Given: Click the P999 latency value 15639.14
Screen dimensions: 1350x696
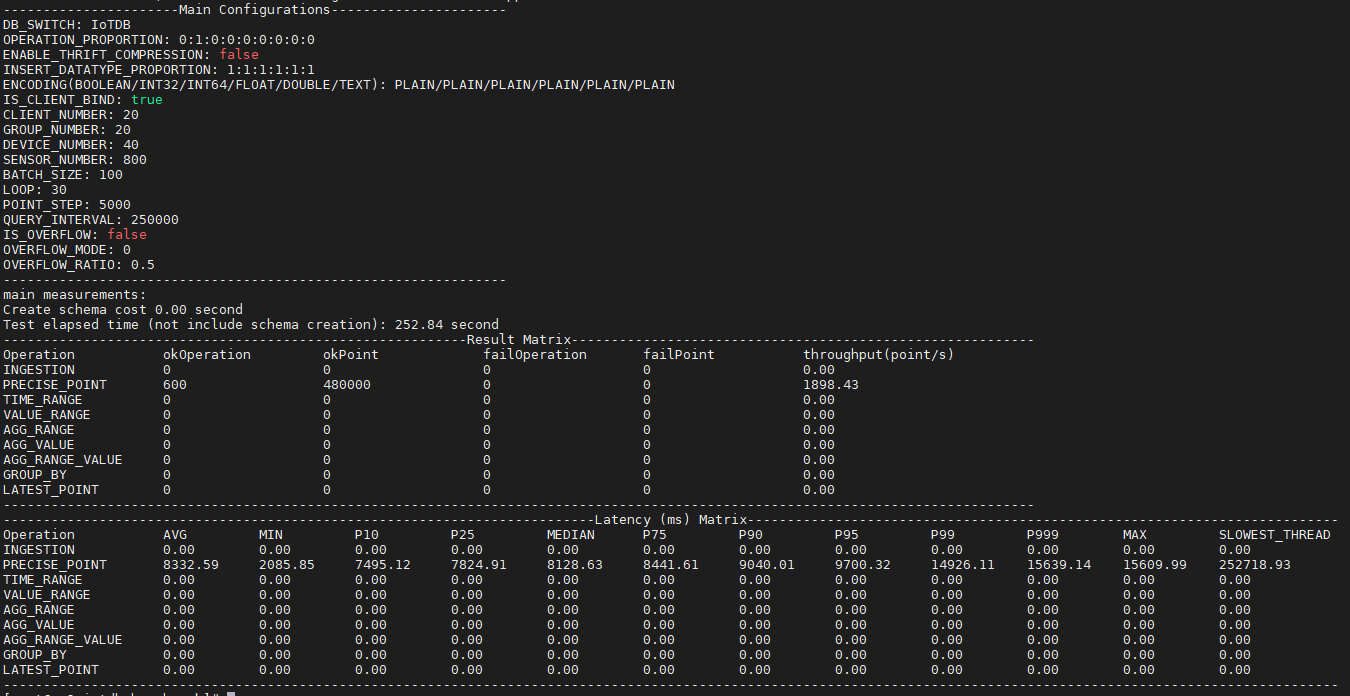Looking at the screenshot, I should click(1059, 565).
